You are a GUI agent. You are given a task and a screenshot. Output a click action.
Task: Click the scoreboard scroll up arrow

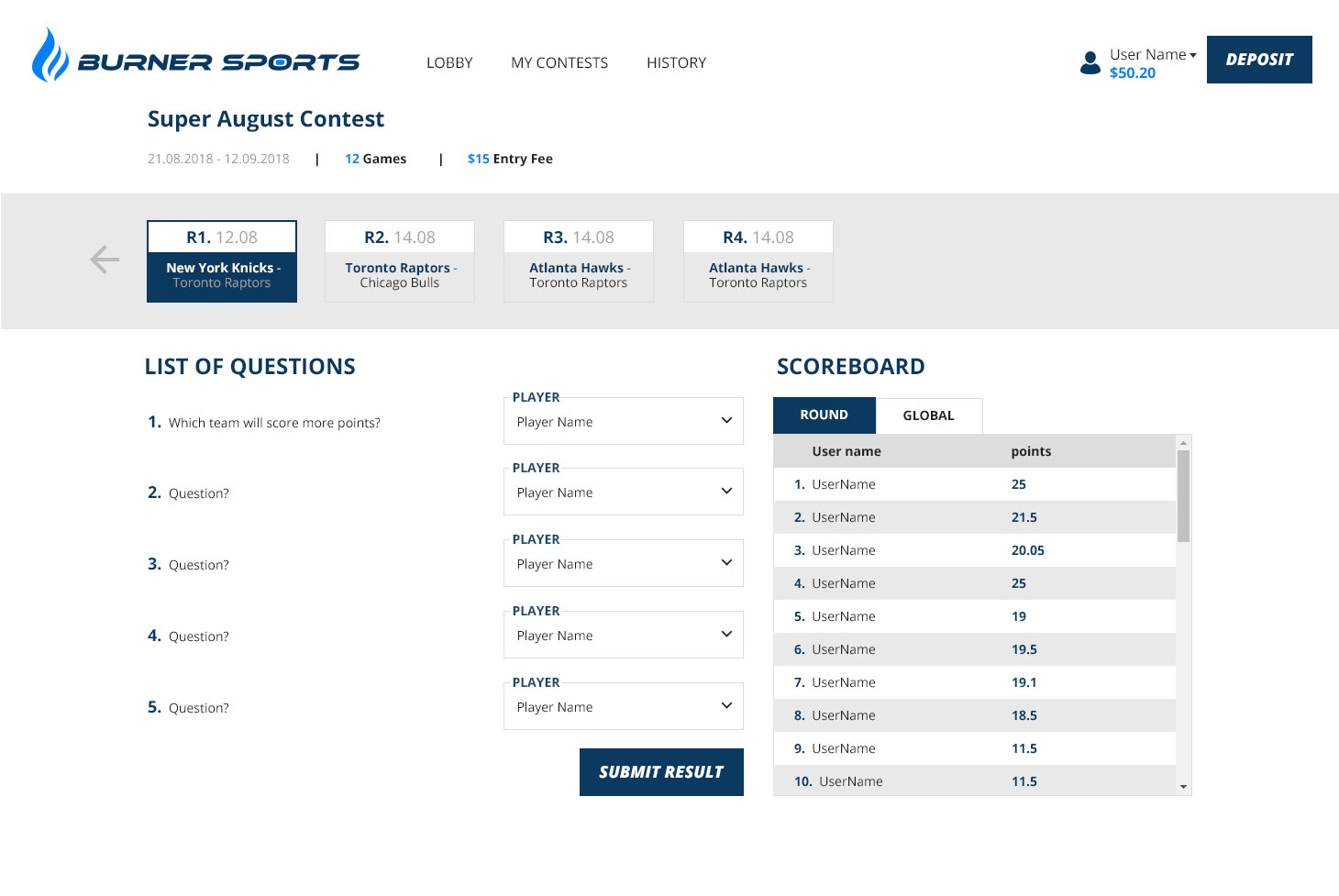(x=1183, y=442)
